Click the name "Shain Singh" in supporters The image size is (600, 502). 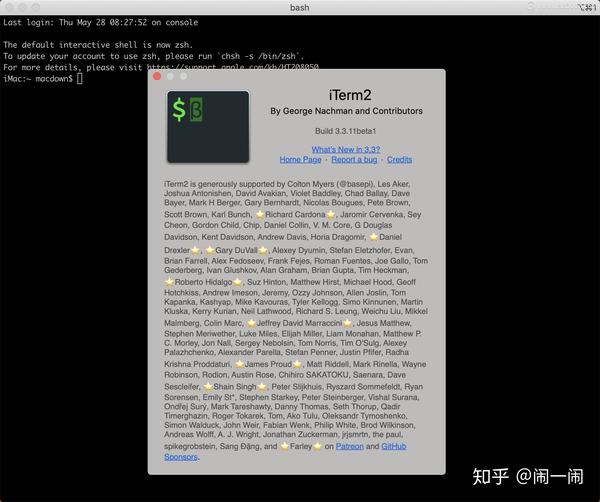(x=235, y=386)
